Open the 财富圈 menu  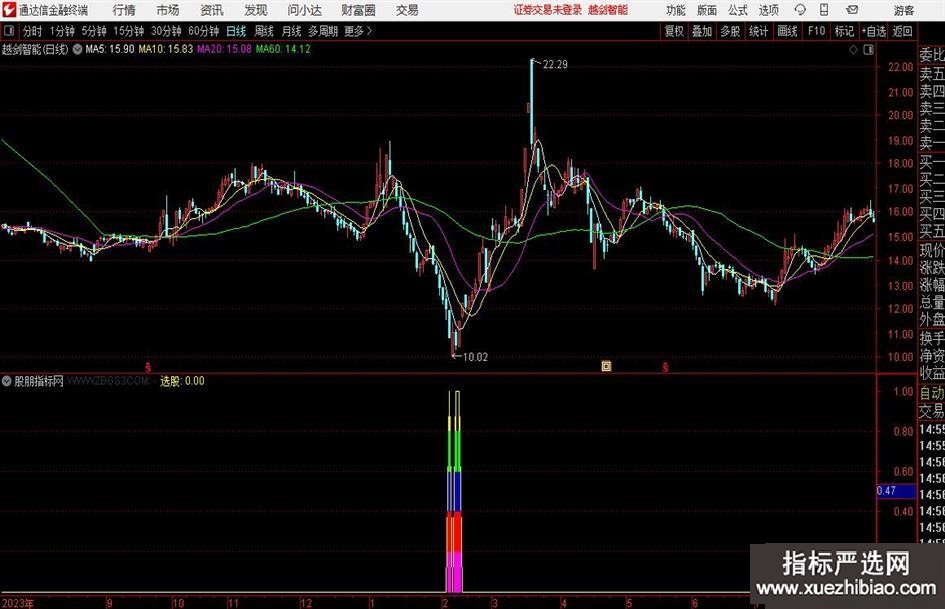point(358,10)
